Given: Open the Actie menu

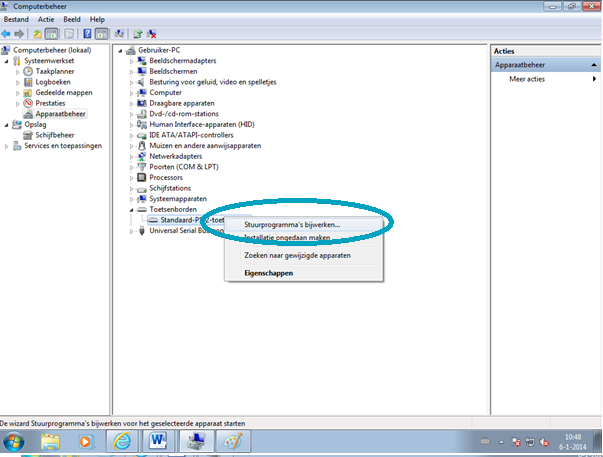Looking at the screenshot, I should (x=46, y=20).
